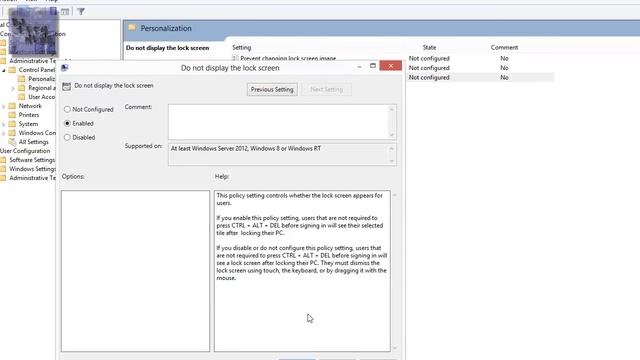Image resolution: width=640 pixels, height=360 pixels.
Task: Click the State column header
Action: click(429, 47)
